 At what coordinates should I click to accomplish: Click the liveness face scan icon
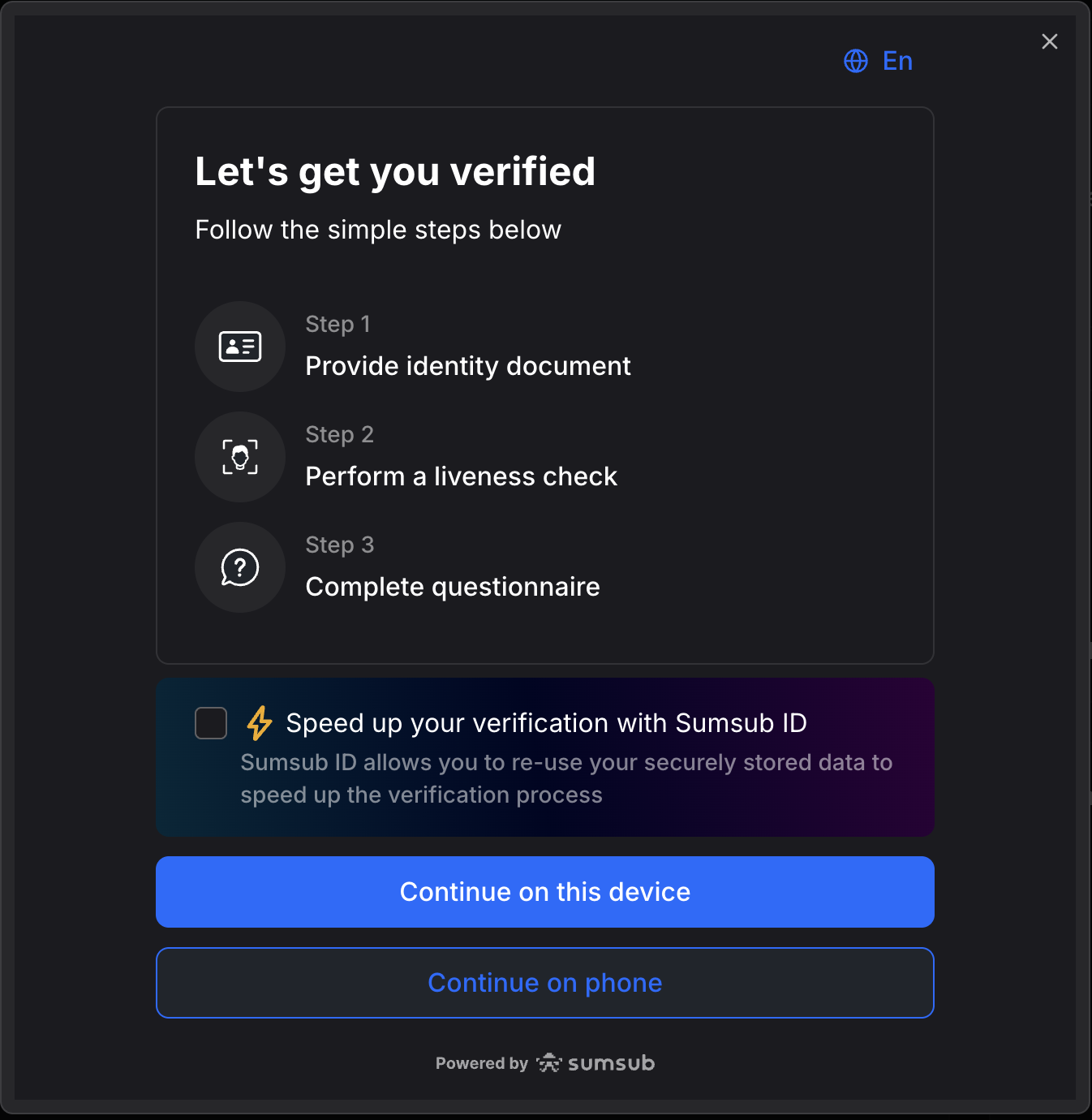(x=240, y=457)
